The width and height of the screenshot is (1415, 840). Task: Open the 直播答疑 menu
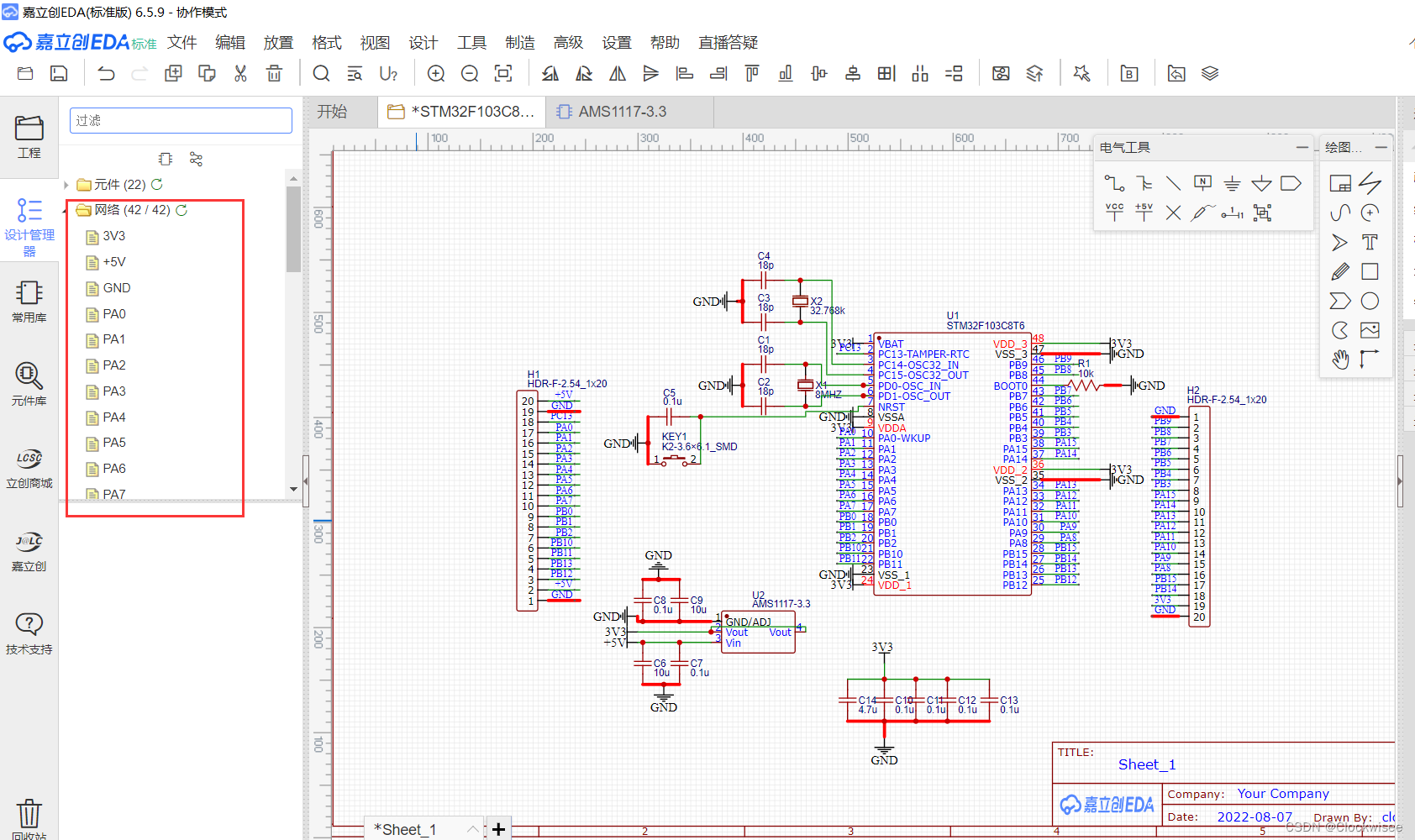click(x=729, y=43)
